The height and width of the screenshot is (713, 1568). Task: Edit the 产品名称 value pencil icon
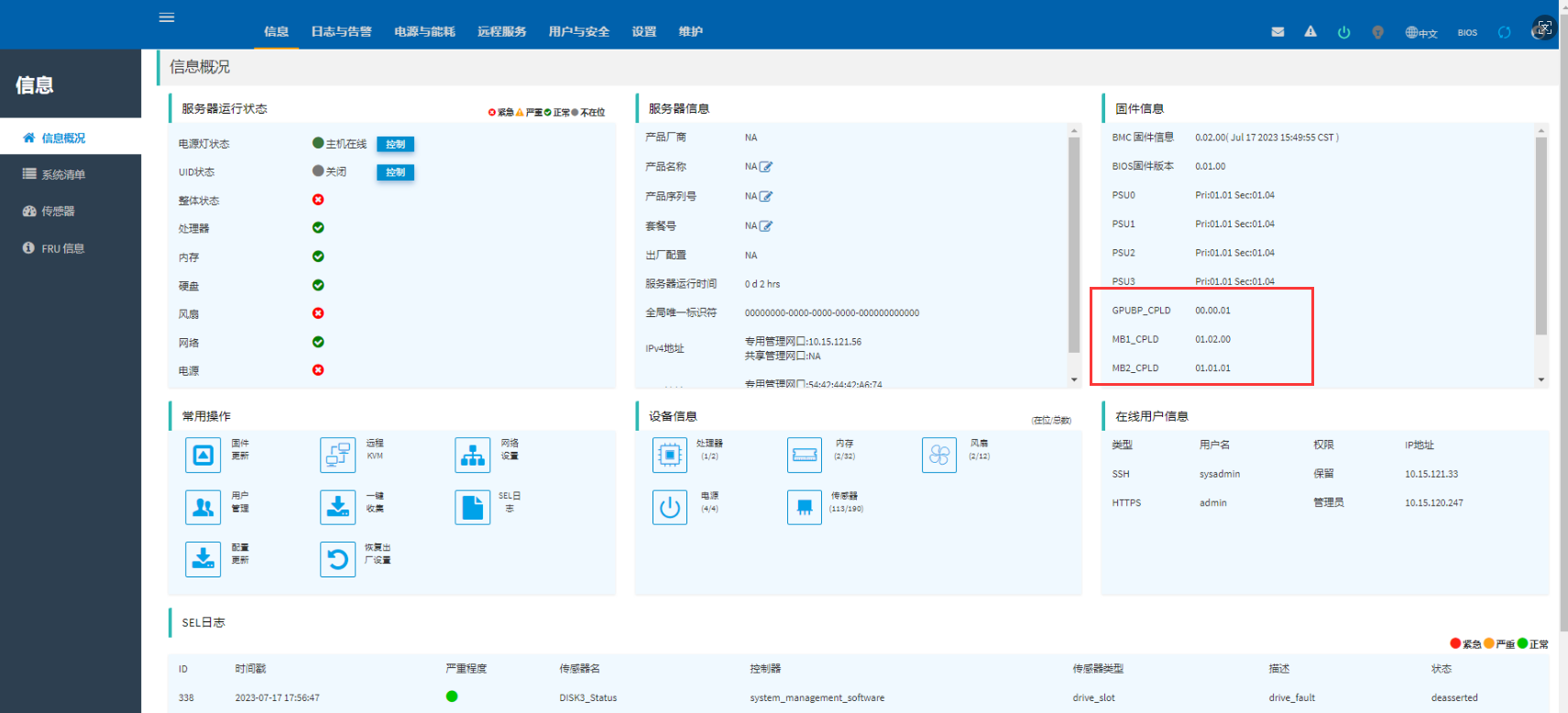(766, 167)
